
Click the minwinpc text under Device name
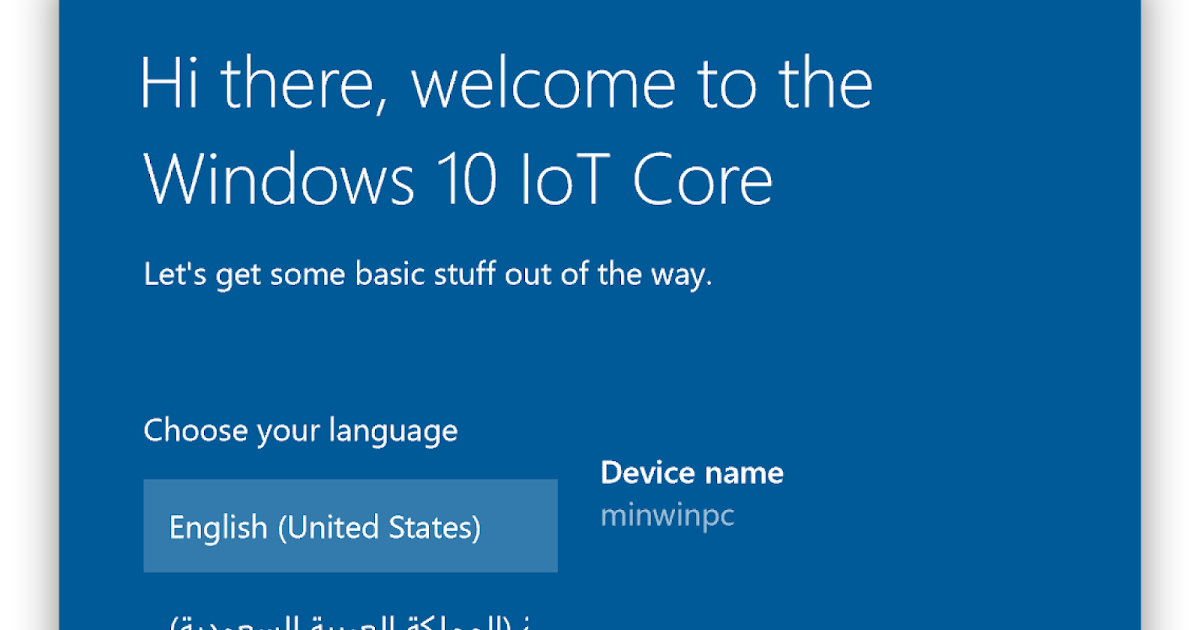point(668,516)
